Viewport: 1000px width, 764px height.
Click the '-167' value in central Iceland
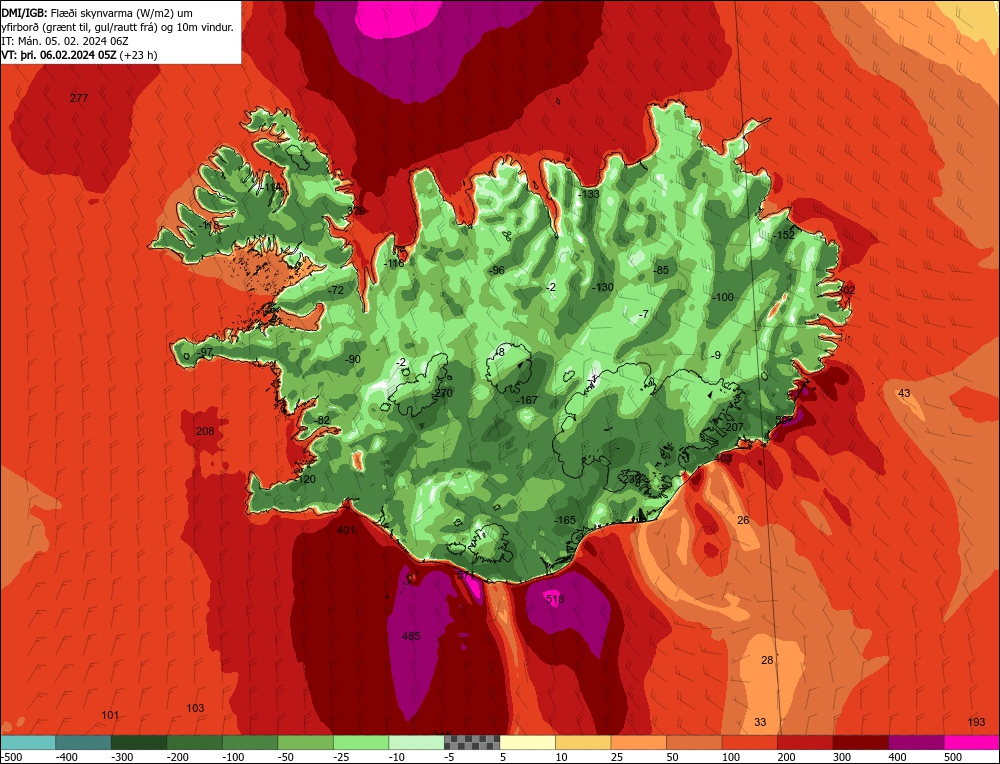point(526,400)
